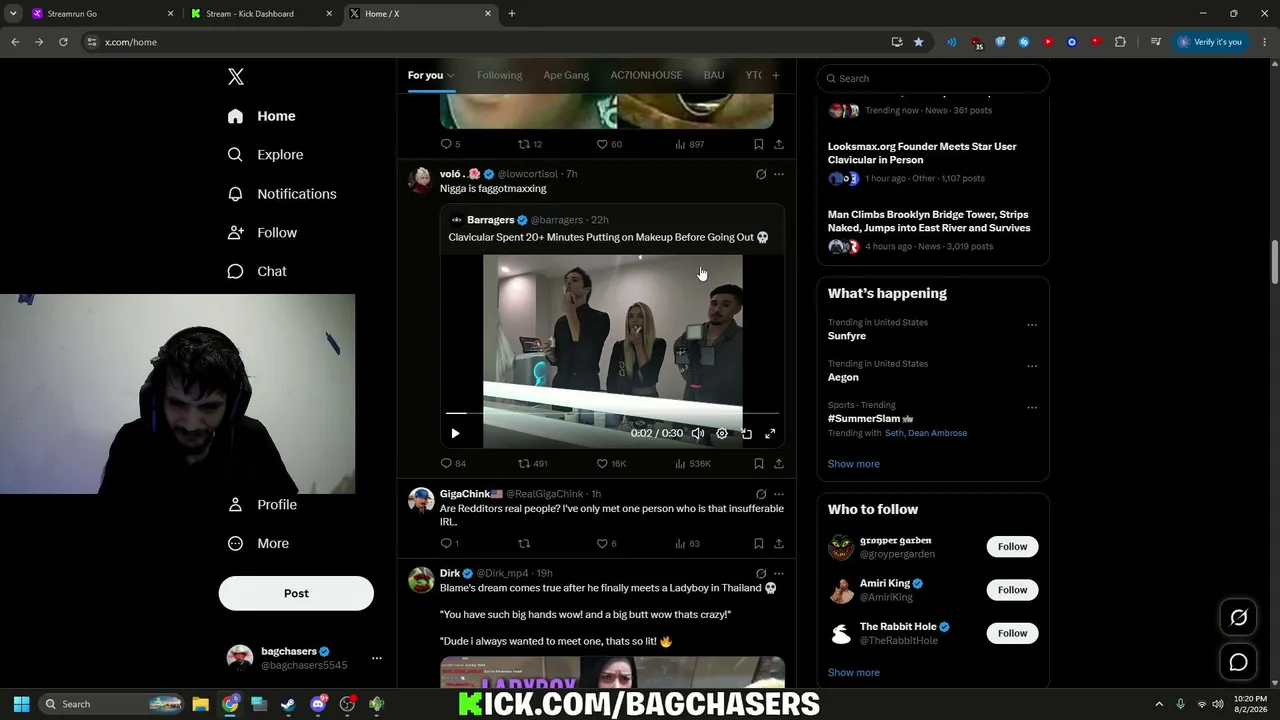Open the Looksmax.org Founder news story

tap(922, 153)
